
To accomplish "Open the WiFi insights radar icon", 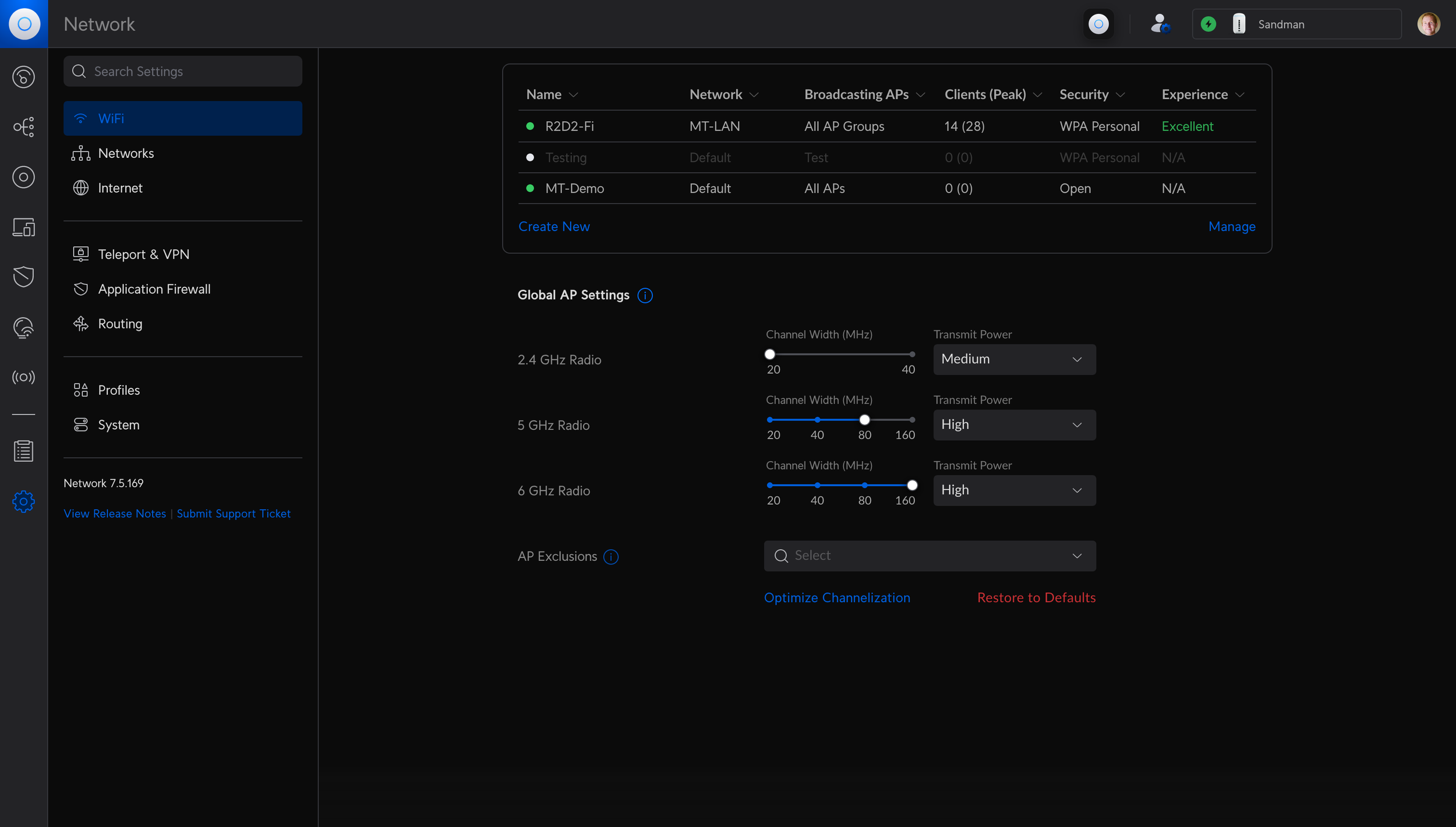I will (23, 327).
